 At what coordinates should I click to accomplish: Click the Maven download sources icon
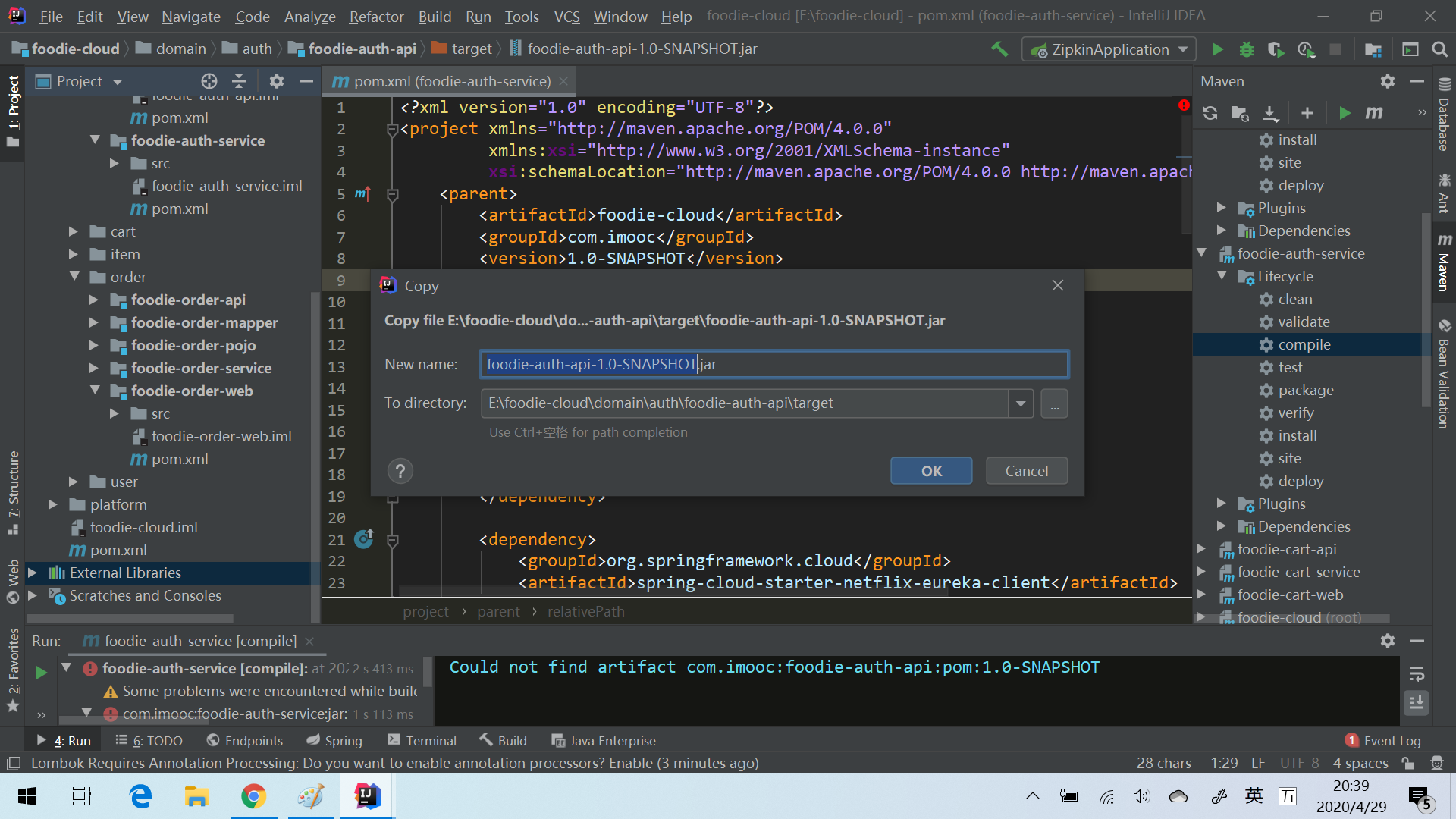(x=1272, y=112)
